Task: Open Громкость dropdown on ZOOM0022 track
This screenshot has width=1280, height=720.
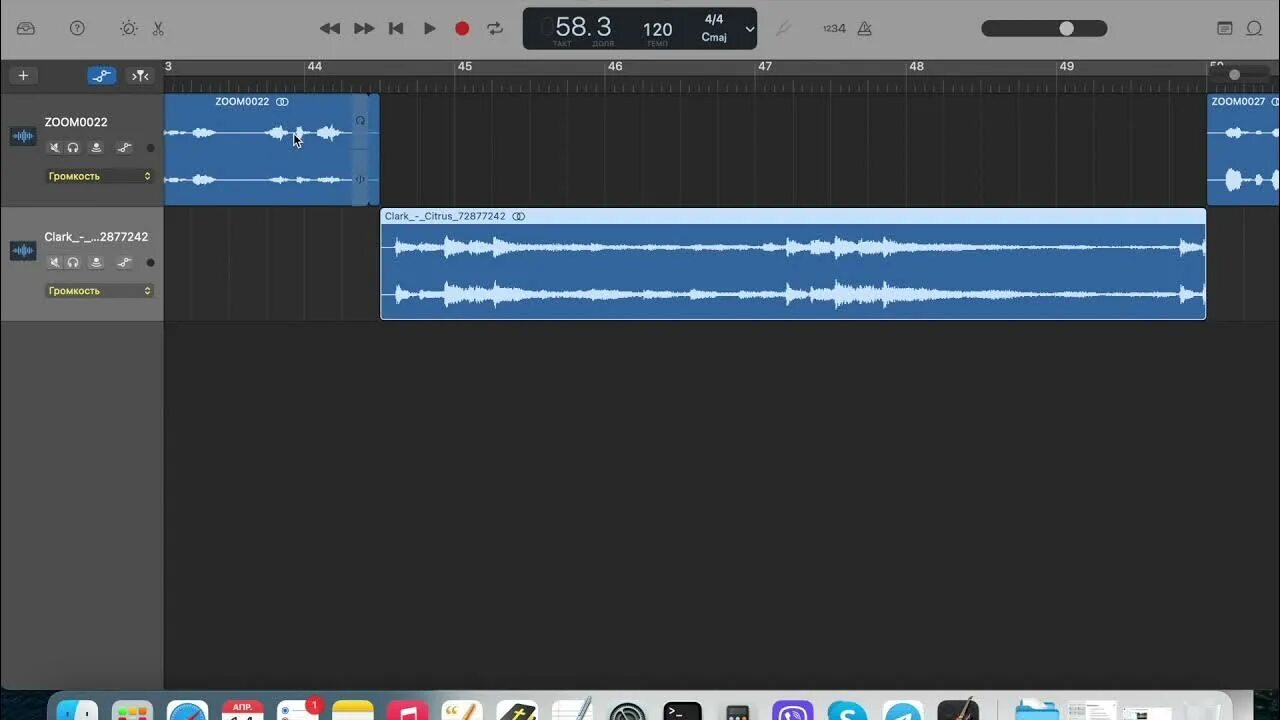Action: click(x=100, y=176)
